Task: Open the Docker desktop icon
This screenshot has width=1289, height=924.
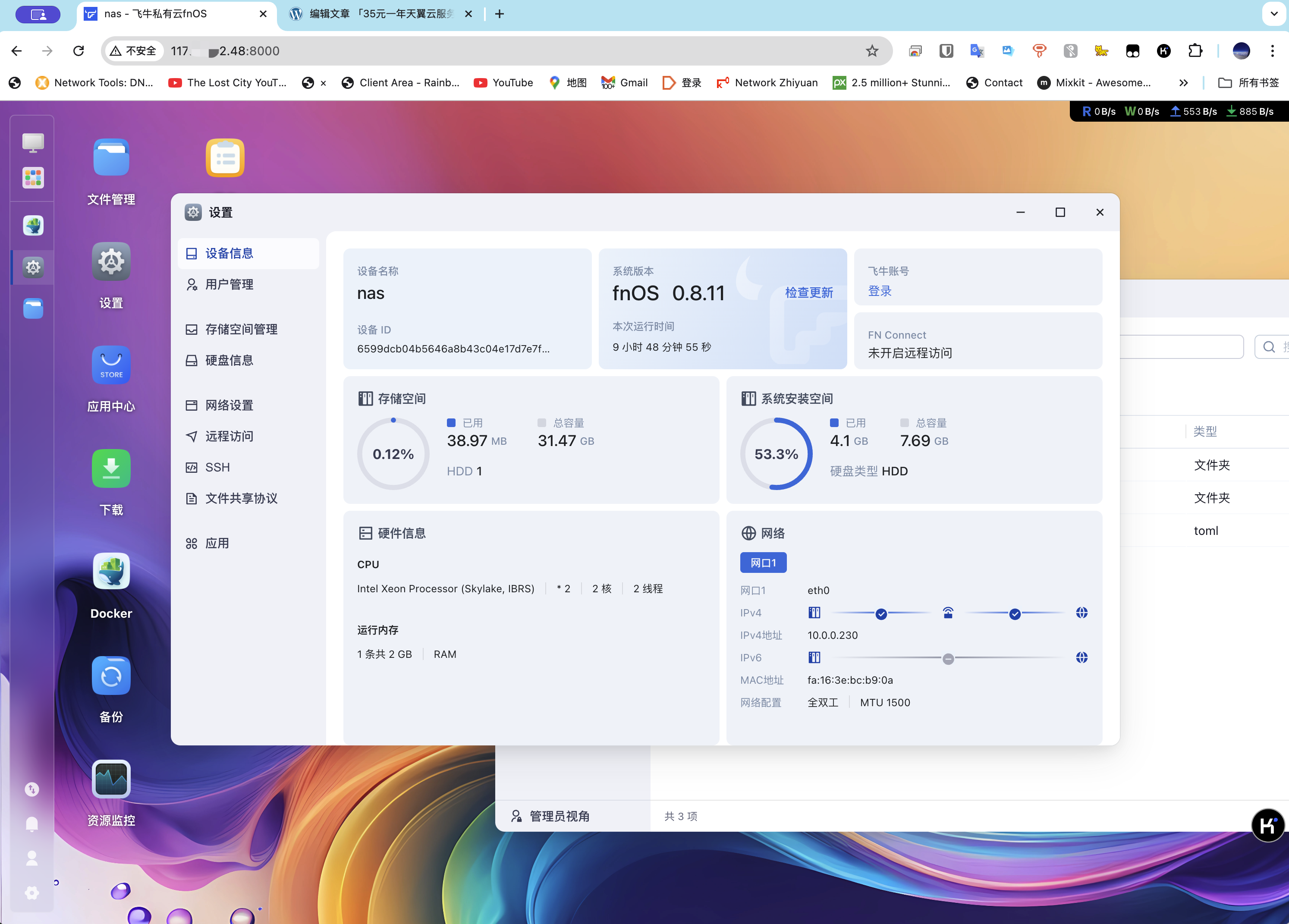Action: (x=111, y=571)
